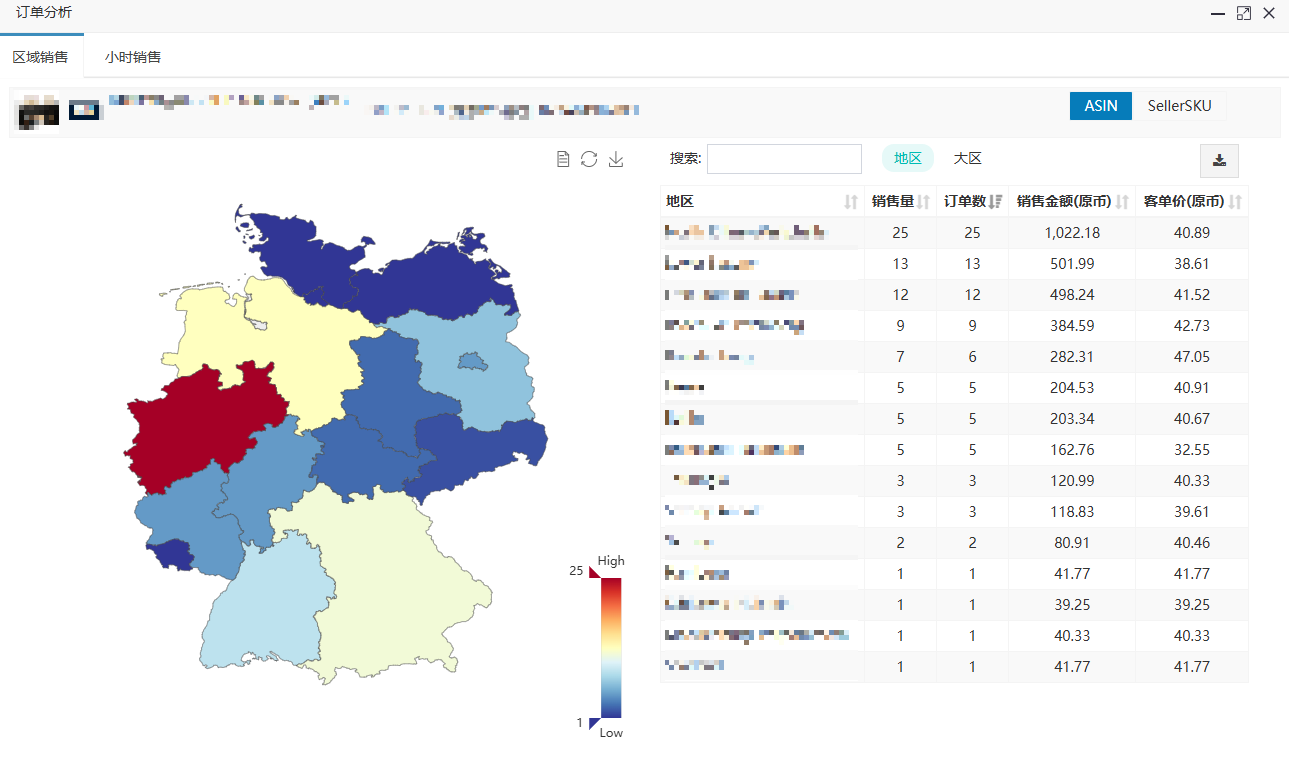Sort table by 销售量 column
1289x772 pixels.
pos(923,202)
